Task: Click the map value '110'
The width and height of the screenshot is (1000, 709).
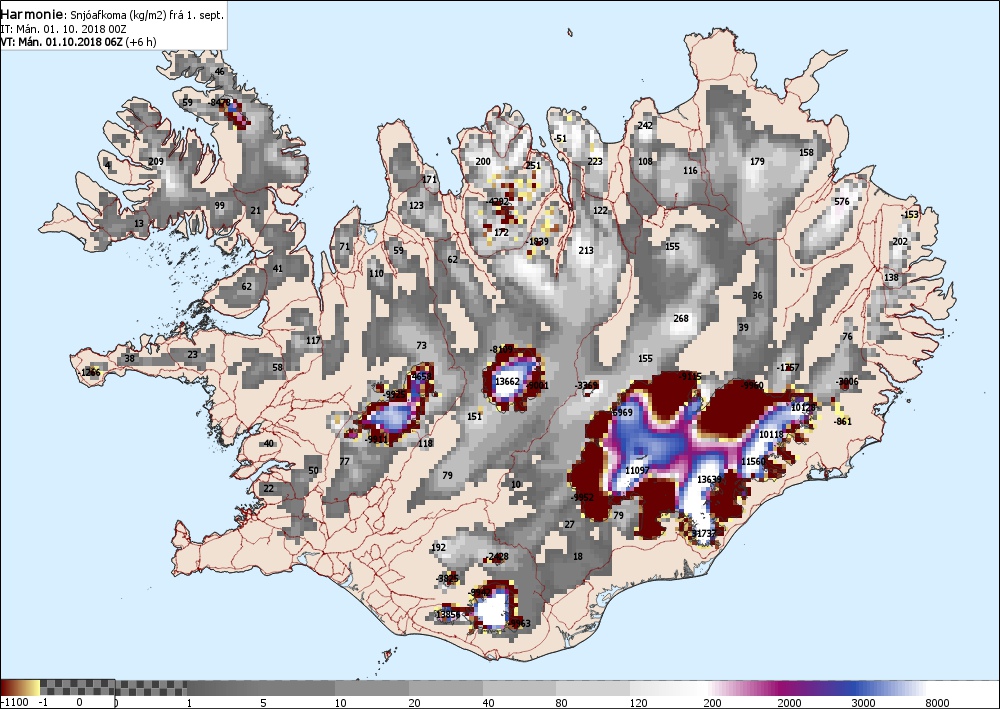Action: (x=376, y=274)
